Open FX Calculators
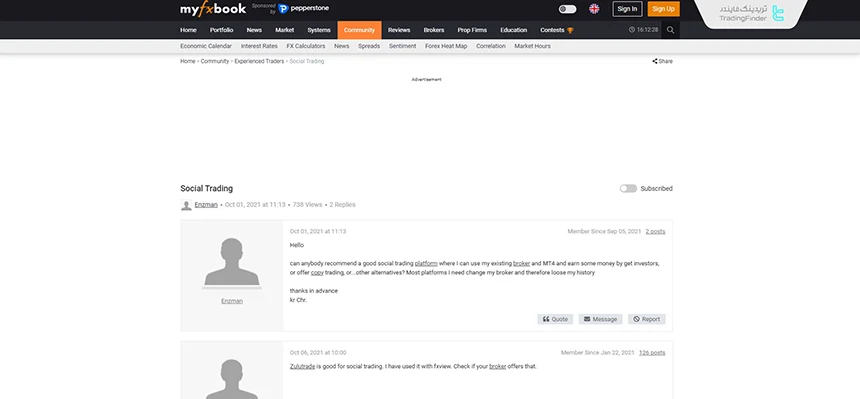 coord(305,46)
